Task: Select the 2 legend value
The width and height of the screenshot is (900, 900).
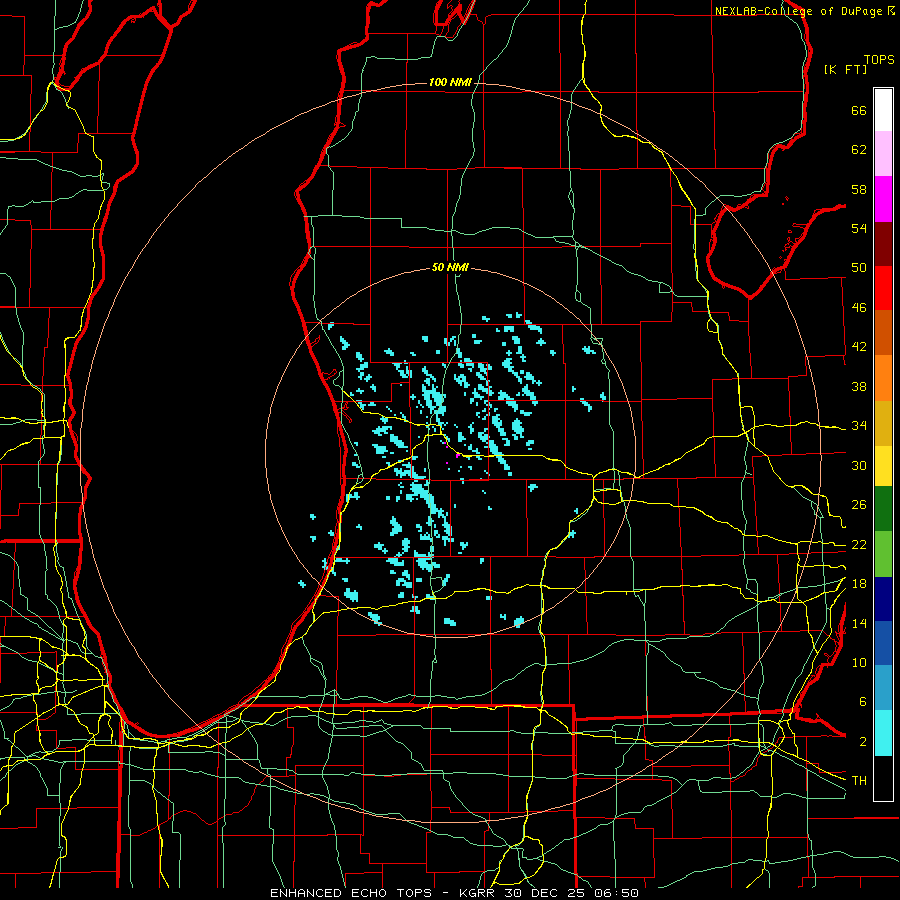Action: (863, 742)
